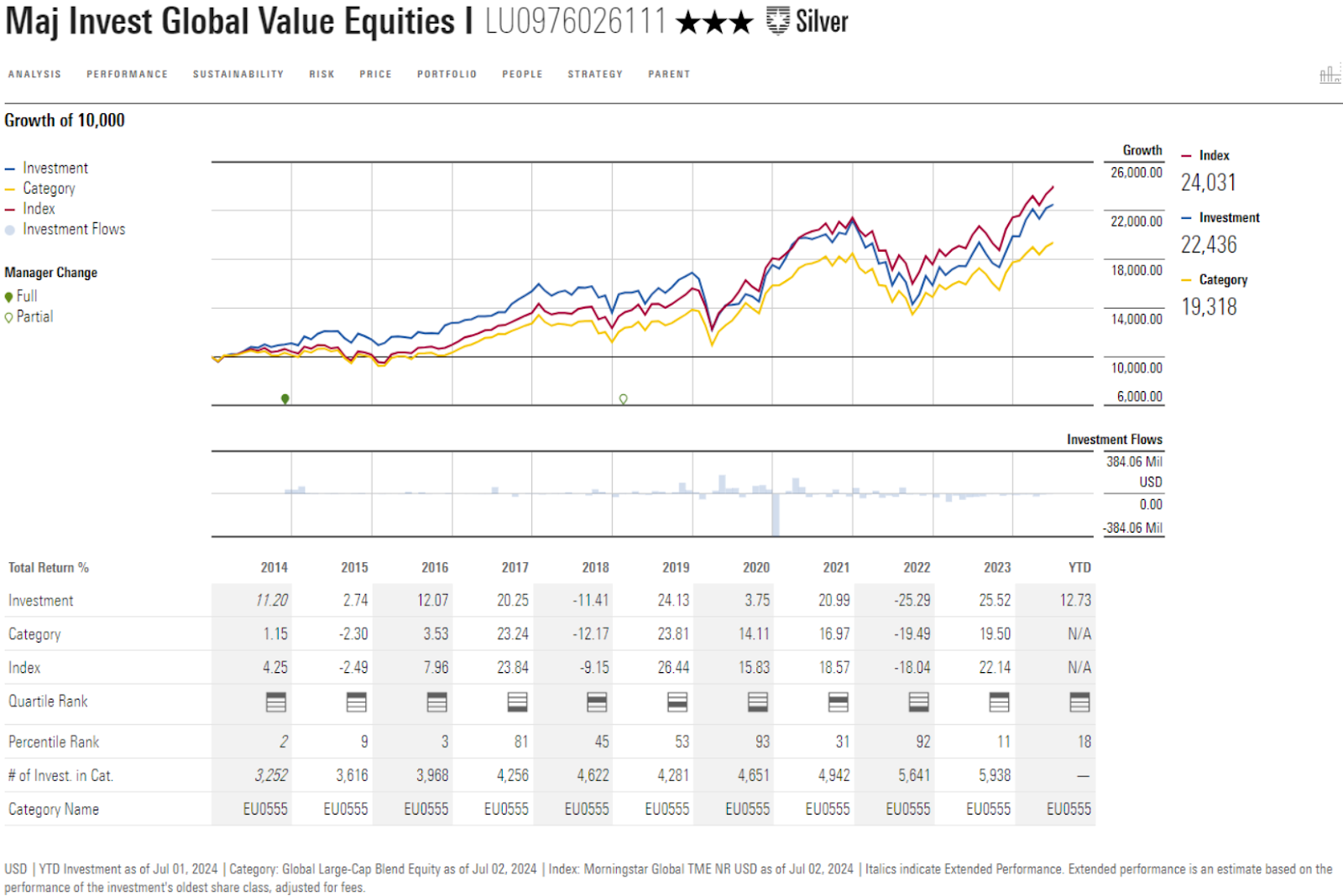
Task: Click the 2020 quartile rank icon
Action: pyautogui.click(x=758, y=702)
